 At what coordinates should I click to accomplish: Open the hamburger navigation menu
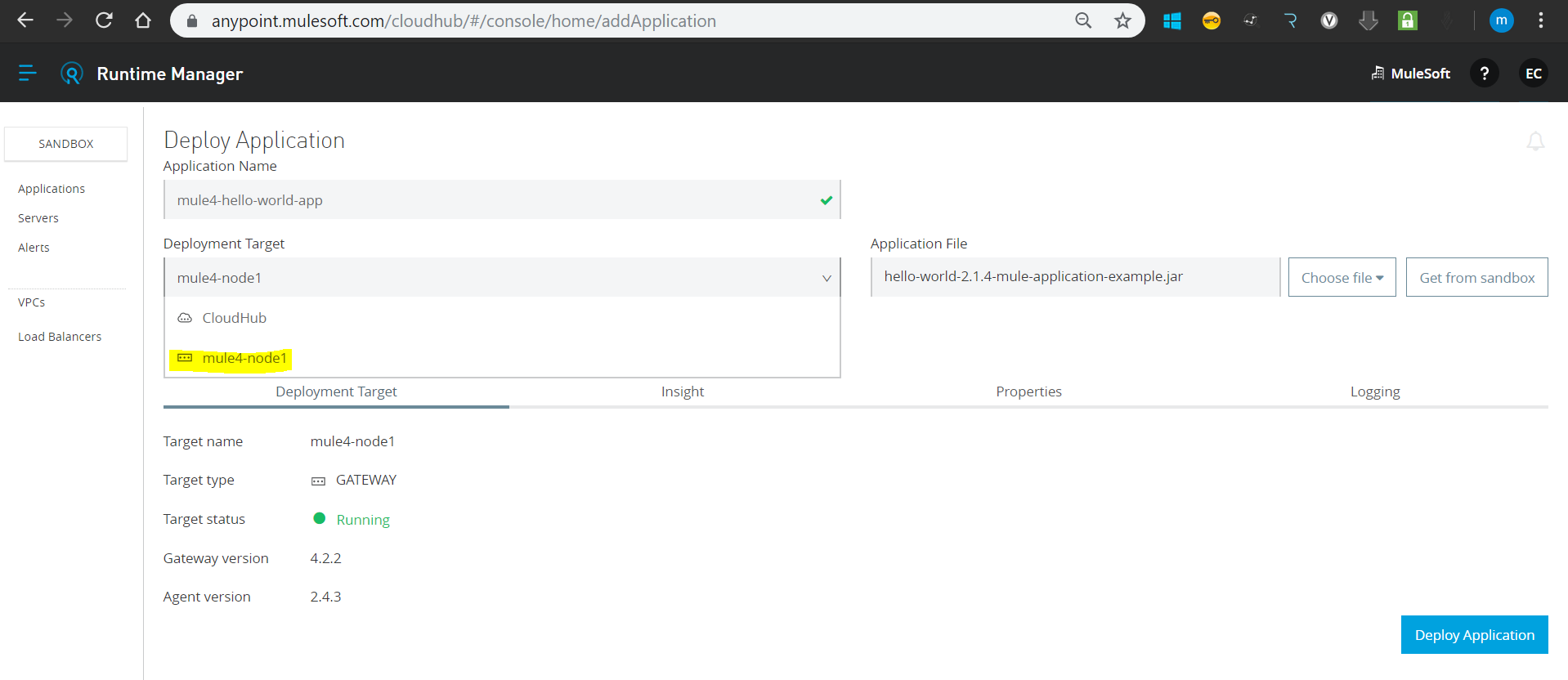coord(27,74)
